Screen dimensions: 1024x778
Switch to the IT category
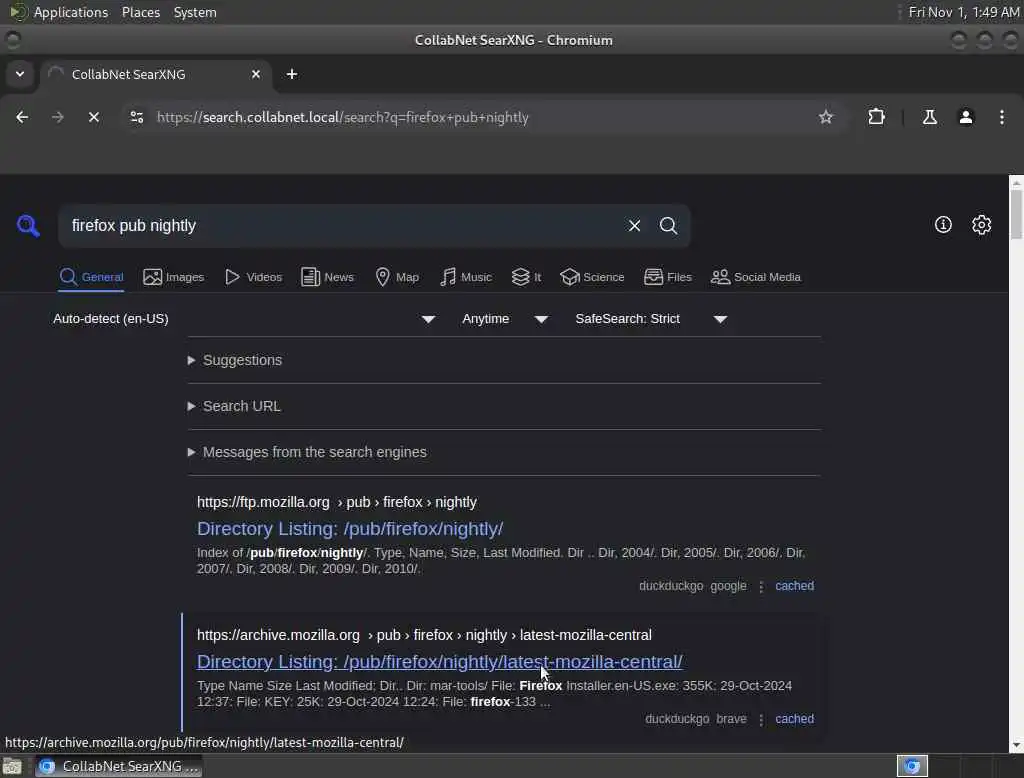(x=526, y=277)
